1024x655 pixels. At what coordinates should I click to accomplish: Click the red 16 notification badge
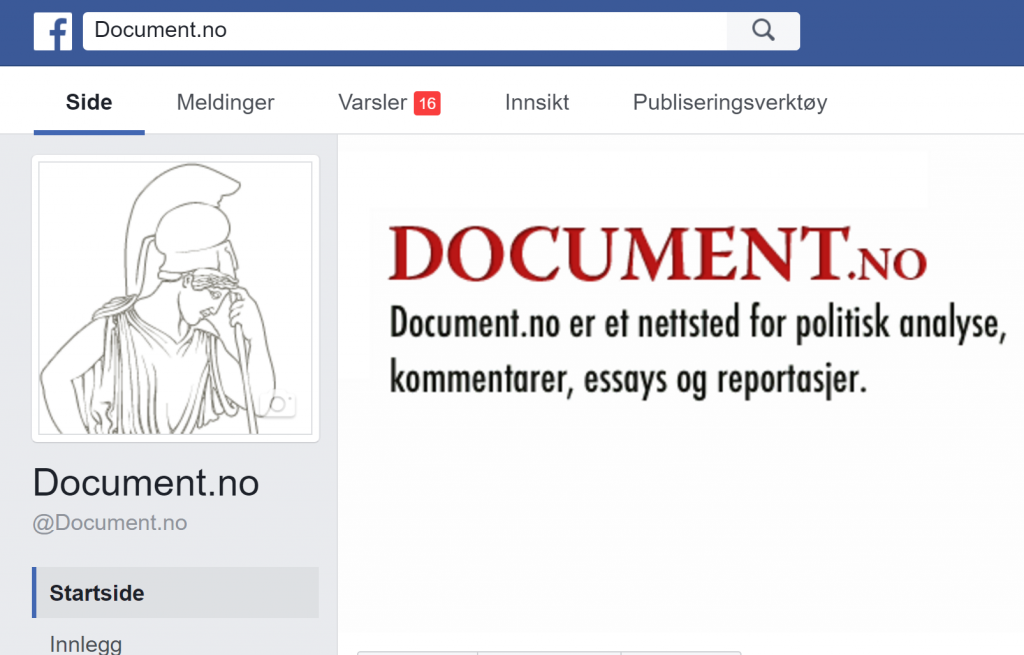pyautogui.click(x=427, y=103)
